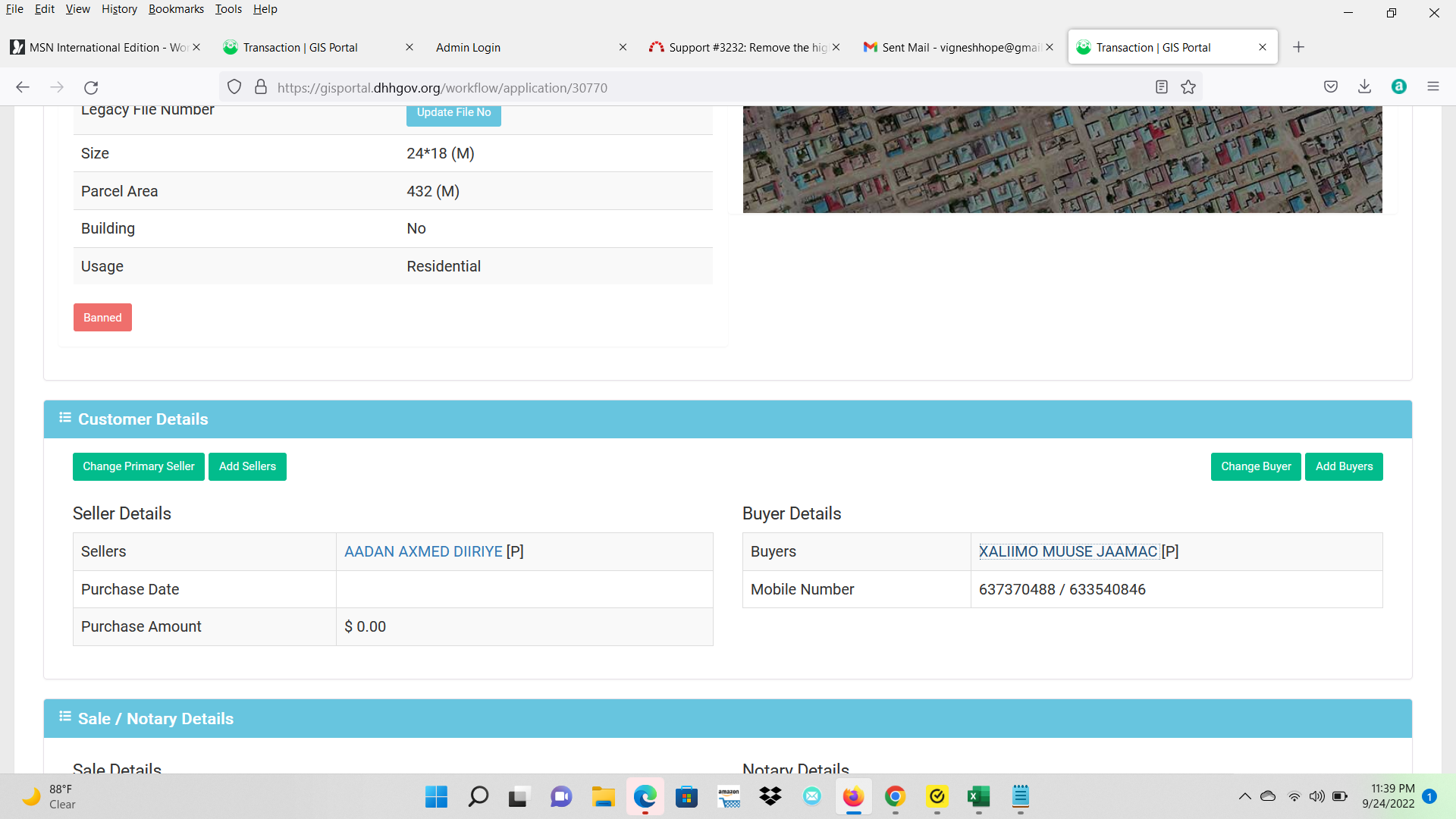Click the Customer Details section header

coord(728,419)
